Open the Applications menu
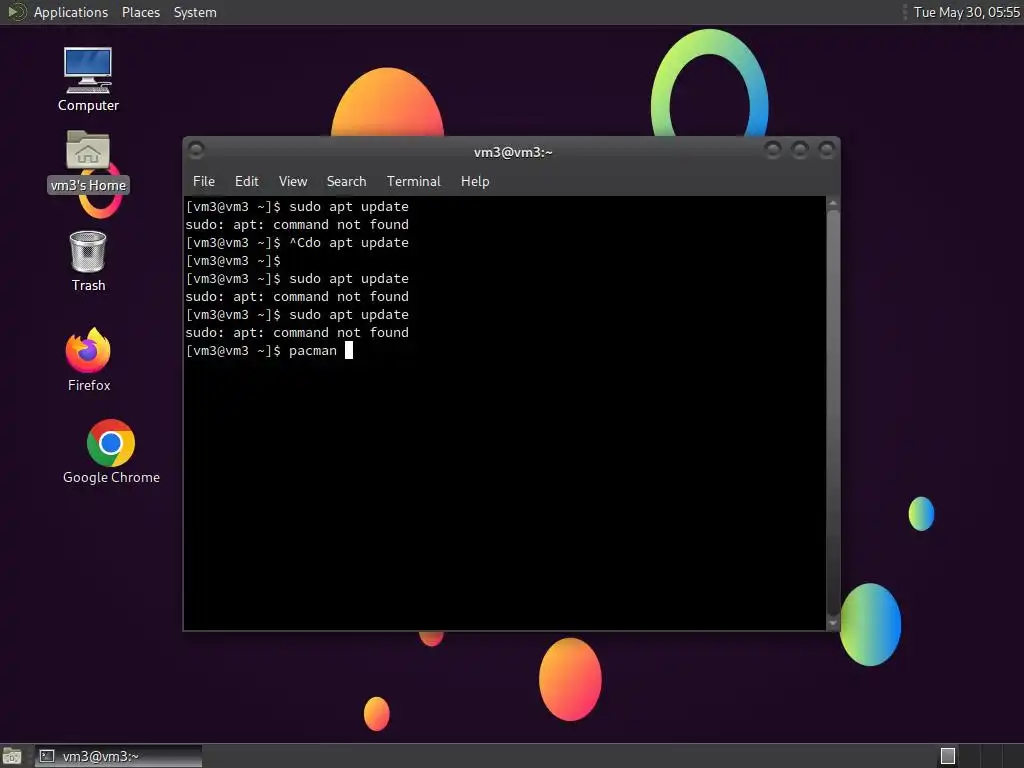 71,12
